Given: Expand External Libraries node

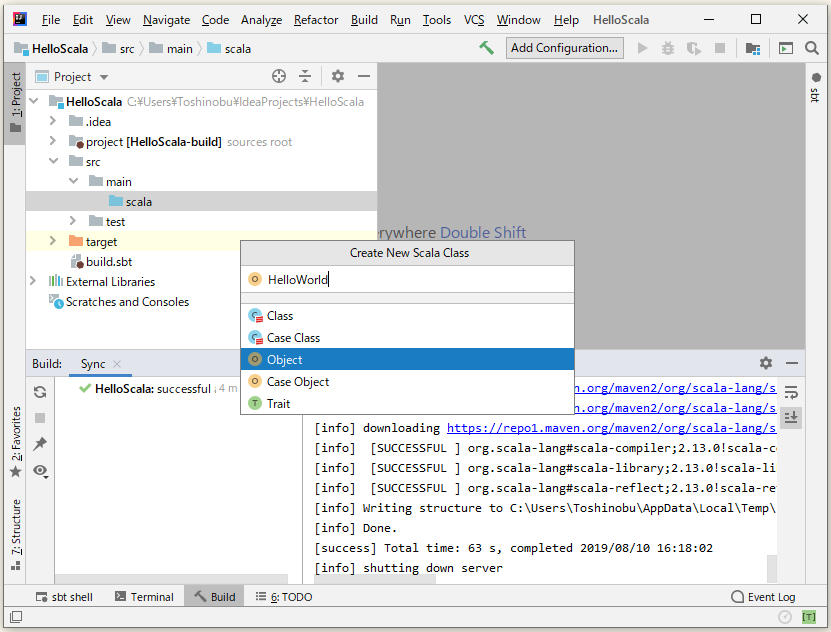Looking at the screenshot, I should (33, 281).
